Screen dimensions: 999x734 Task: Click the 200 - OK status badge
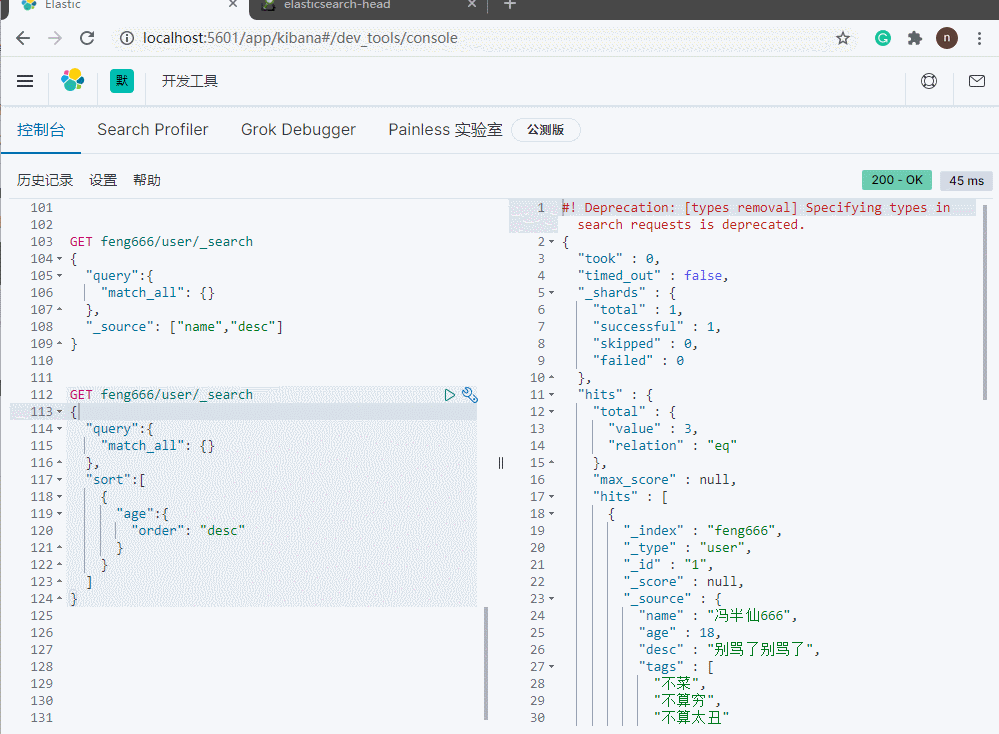point(897,180)
